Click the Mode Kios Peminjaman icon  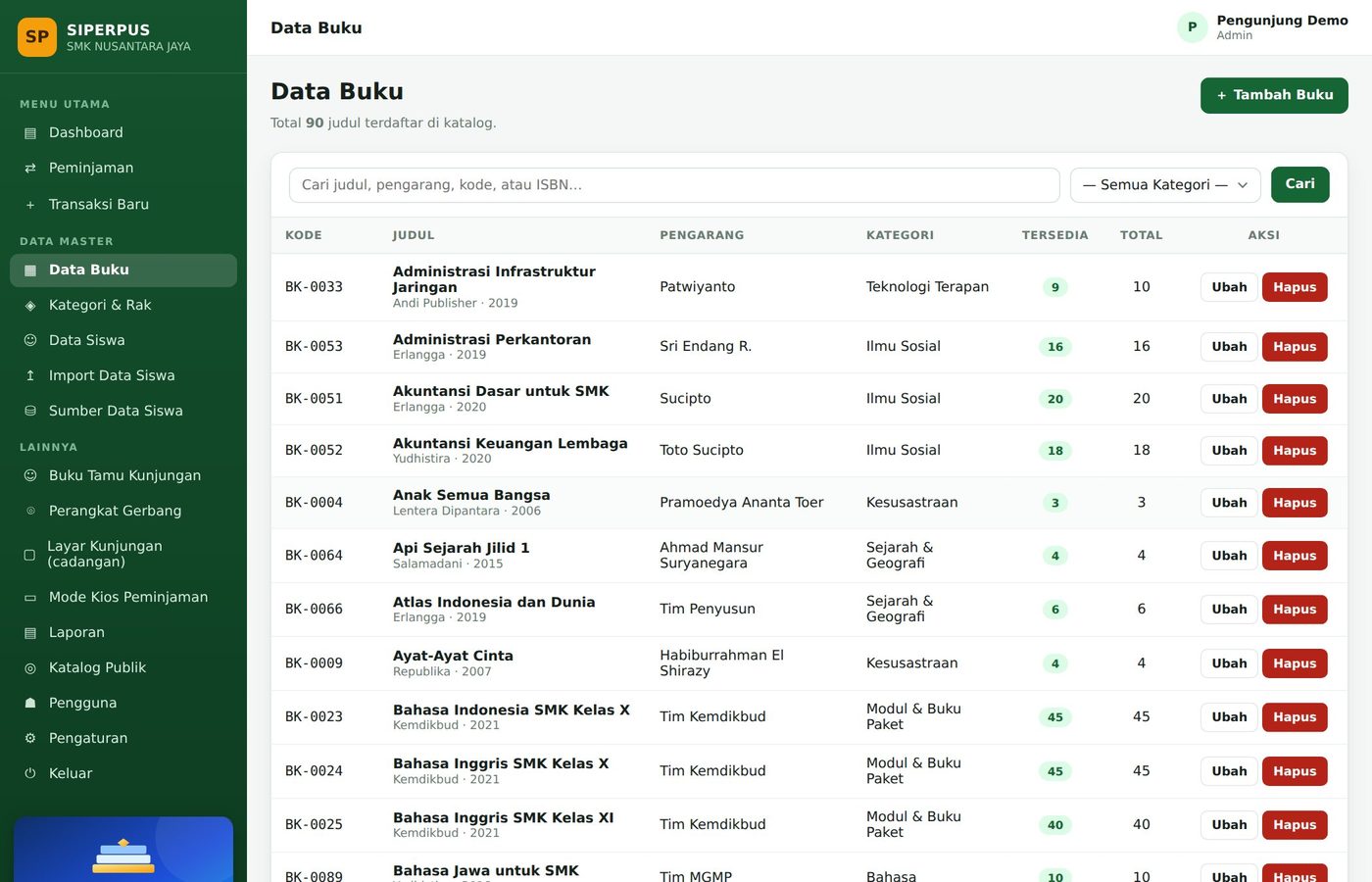pyautogui.click(x=30, y=598)
